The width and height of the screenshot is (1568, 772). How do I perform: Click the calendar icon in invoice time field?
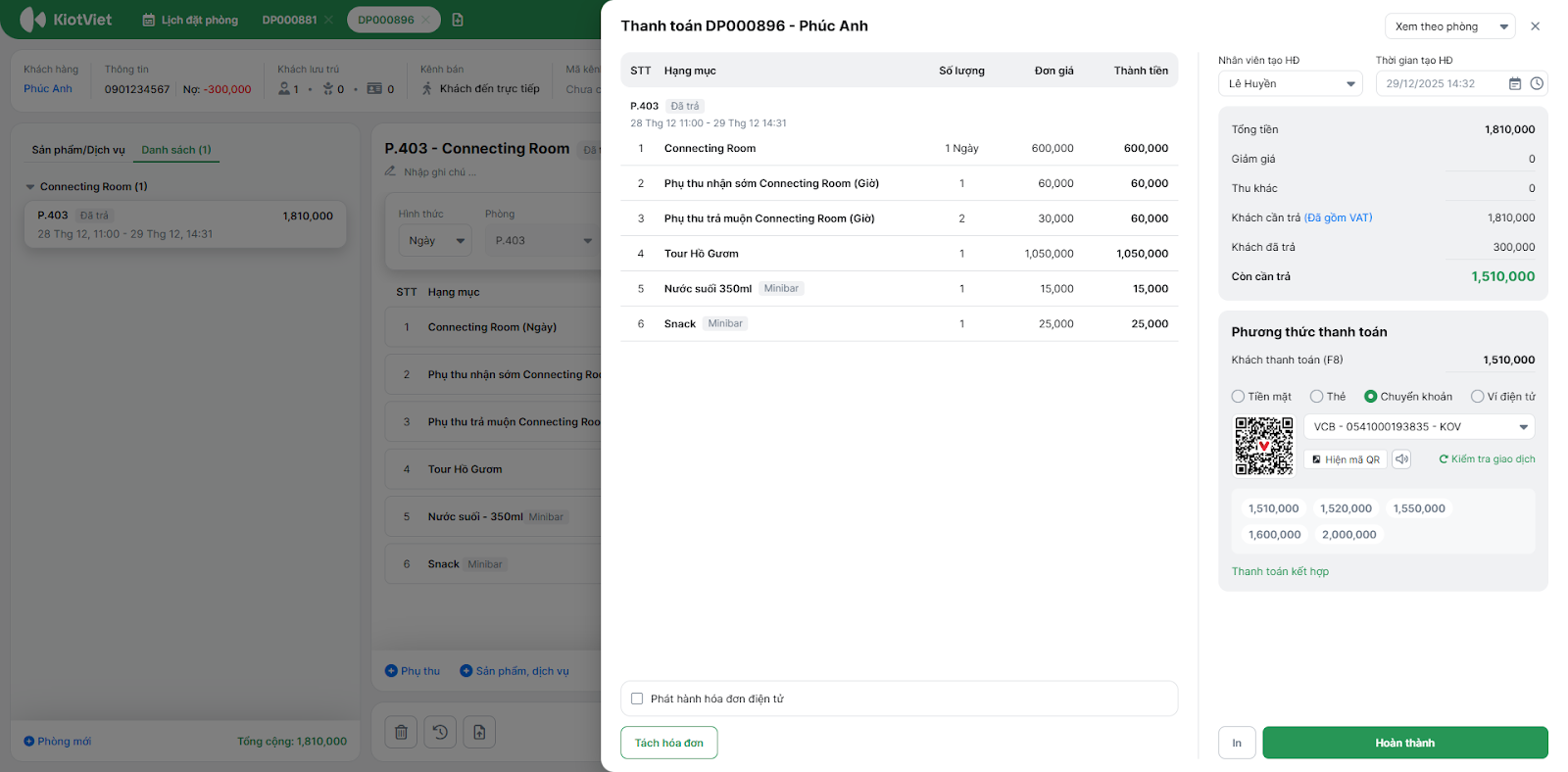click(x=1514, y=84)
